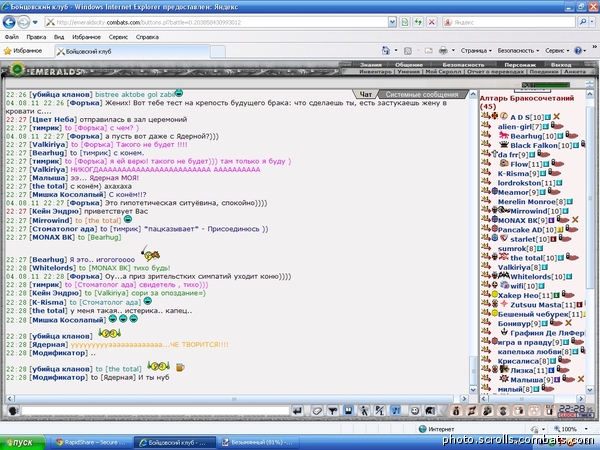Click the IE help question mark icon
This screenshot has width=600, height=450.
pos(578,51)
